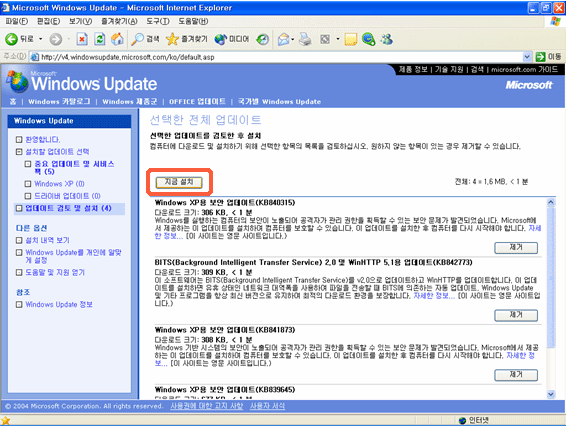Screen dimensions: 566x427
Task: Remove the KB840315 update with 제거
Action: [516, 248]
